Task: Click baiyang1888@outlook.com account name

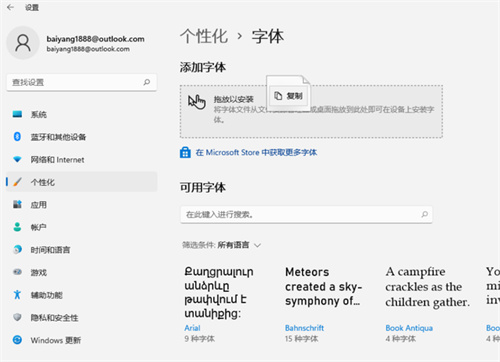Action: pos(95,39)
